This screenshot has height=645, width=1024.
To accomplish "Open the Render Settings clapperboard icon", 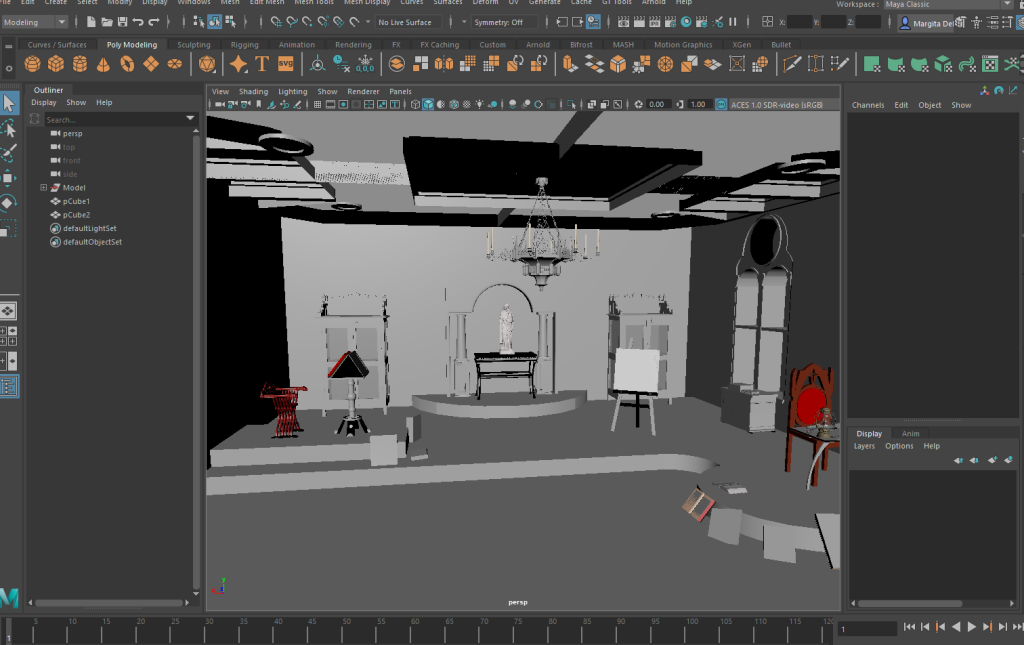I will coord(670,22).
